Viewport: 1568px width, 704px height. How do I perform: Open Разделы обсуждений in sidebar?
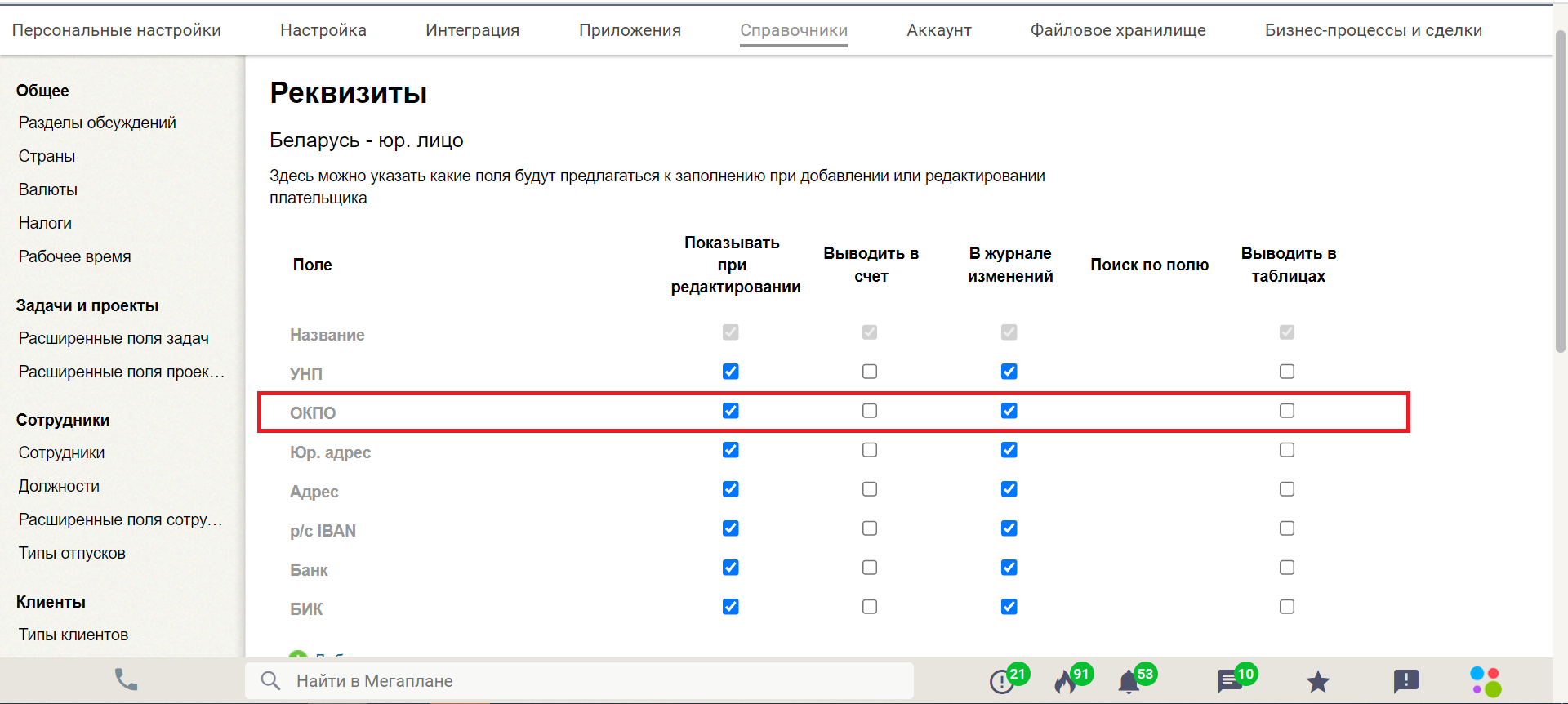[x=97, y=123]
